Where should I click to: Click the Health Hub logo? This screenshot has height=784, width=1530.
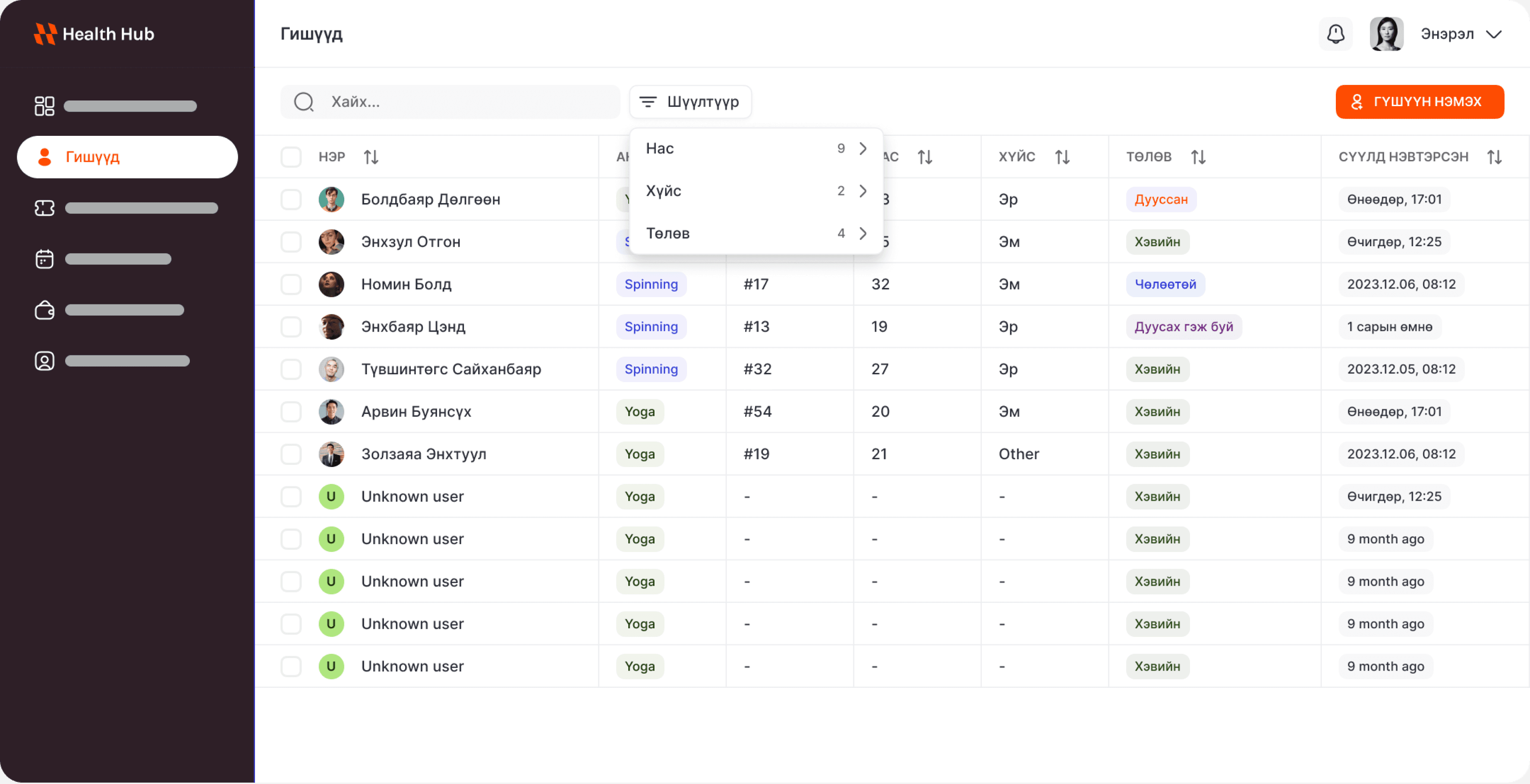[x=94, y=34]
